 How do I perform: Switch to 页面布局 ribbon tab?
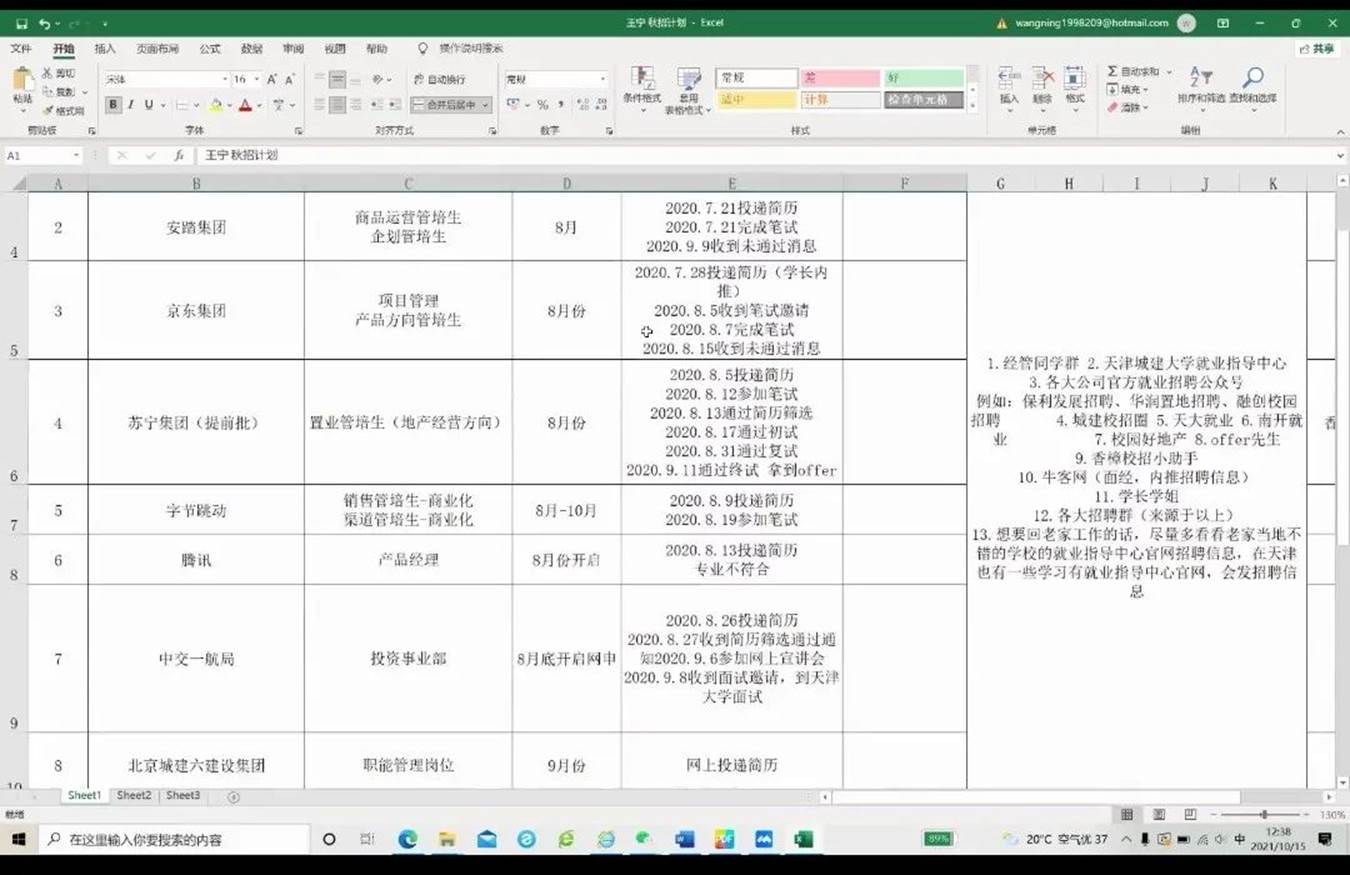[157, 48]
